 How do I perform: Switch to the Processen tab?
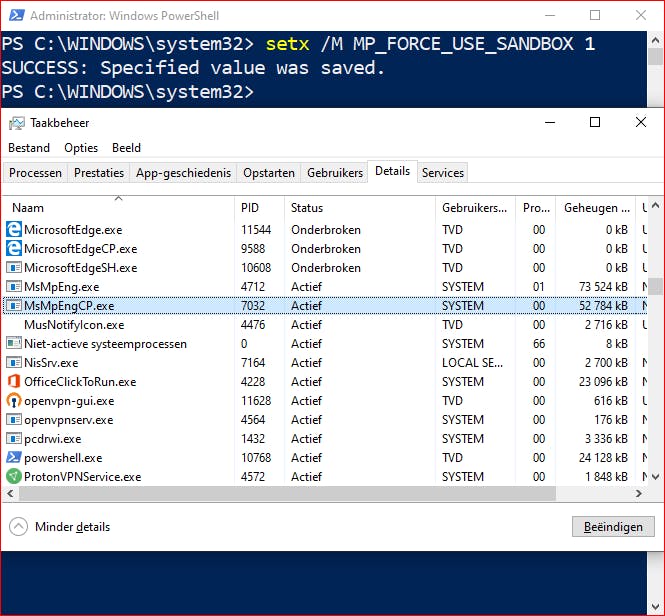pyautogui.click(x=35, y=173)
